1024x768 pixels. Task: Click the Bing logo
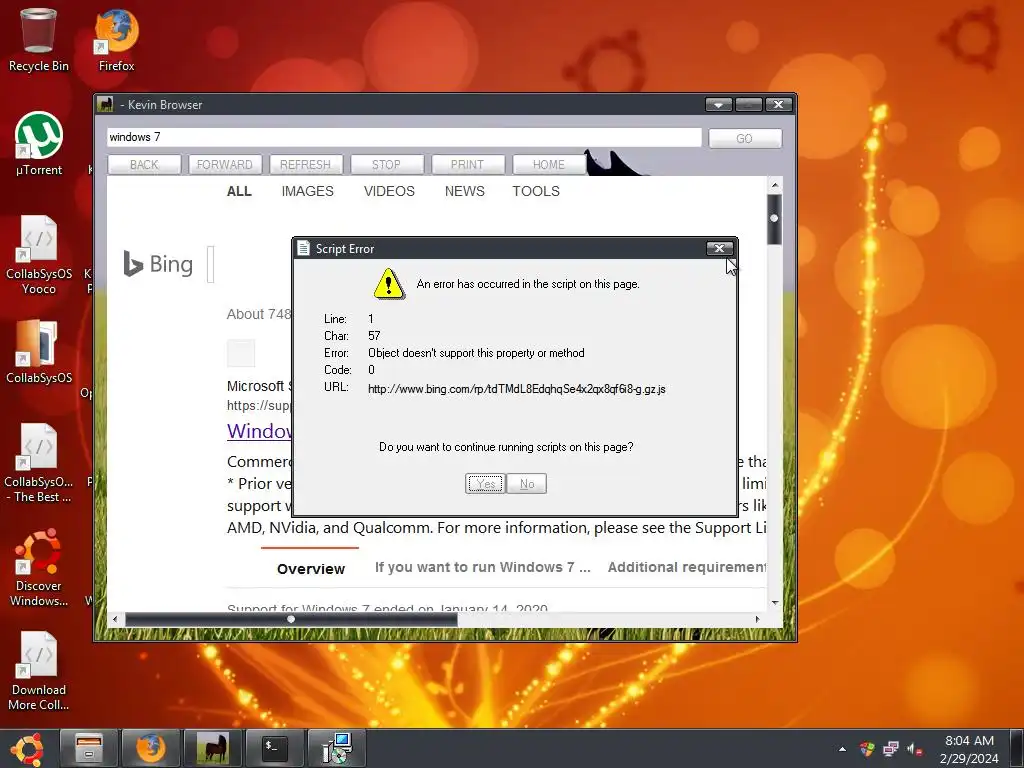pos(158,264)
